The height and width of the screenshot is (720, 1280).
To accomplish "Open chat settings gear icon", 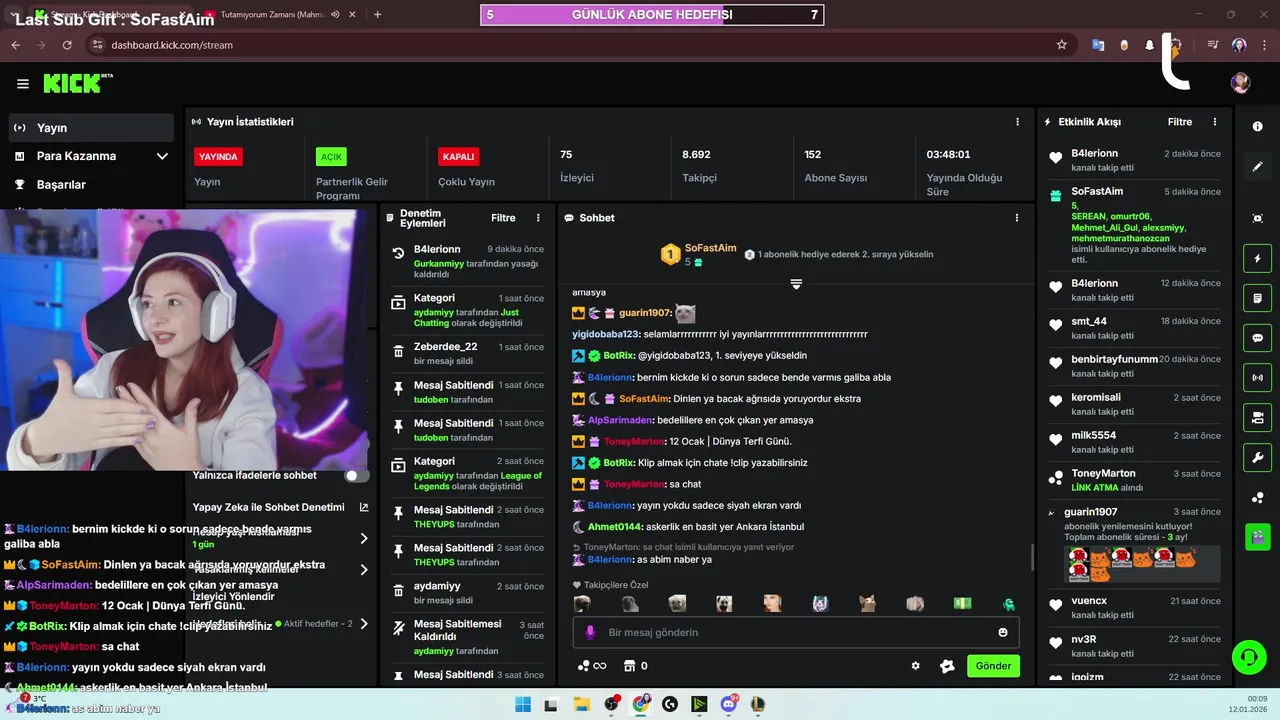I will point(915,666).
